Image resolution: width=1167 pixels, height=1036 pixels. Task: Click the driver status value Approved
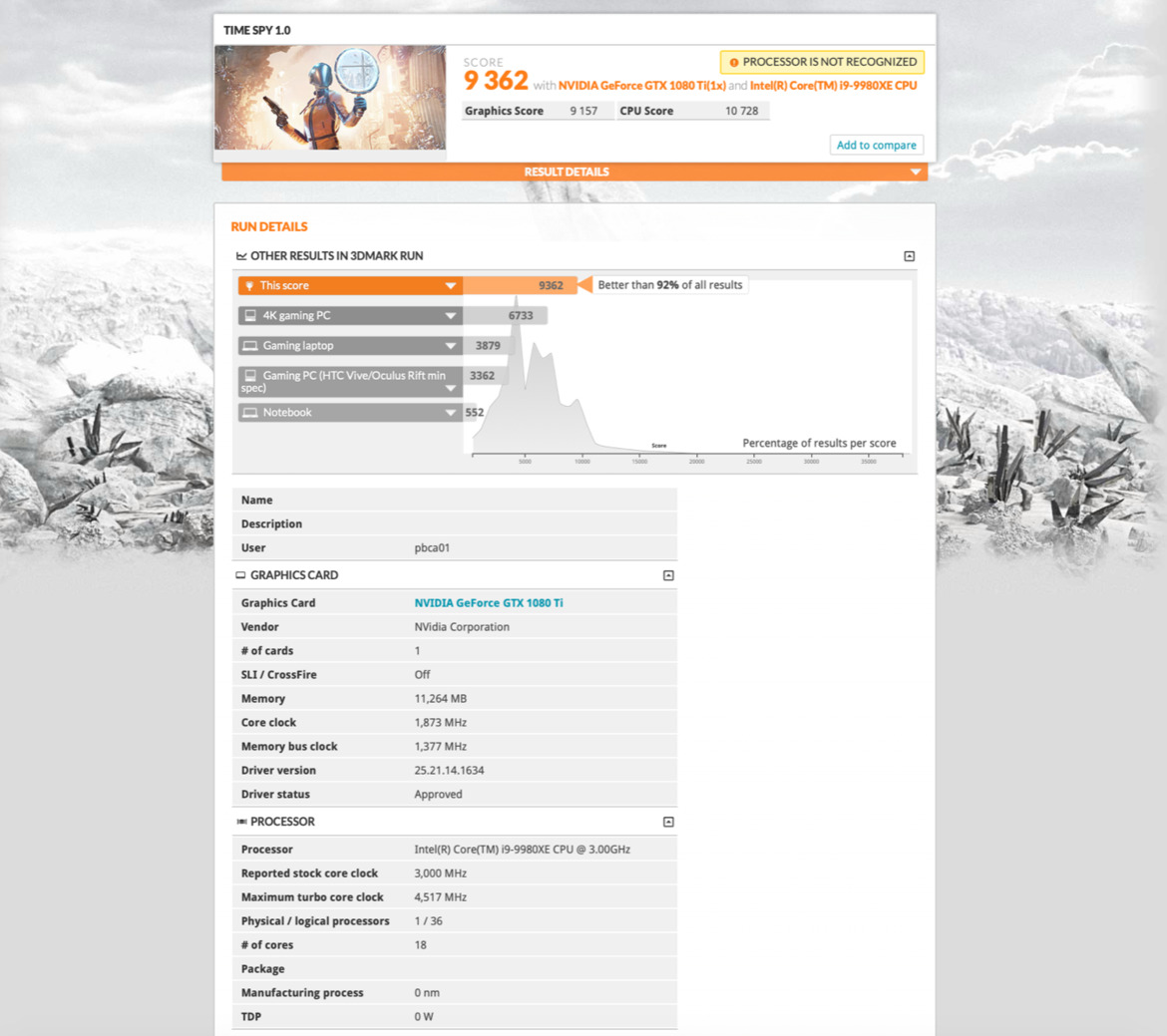438,794
